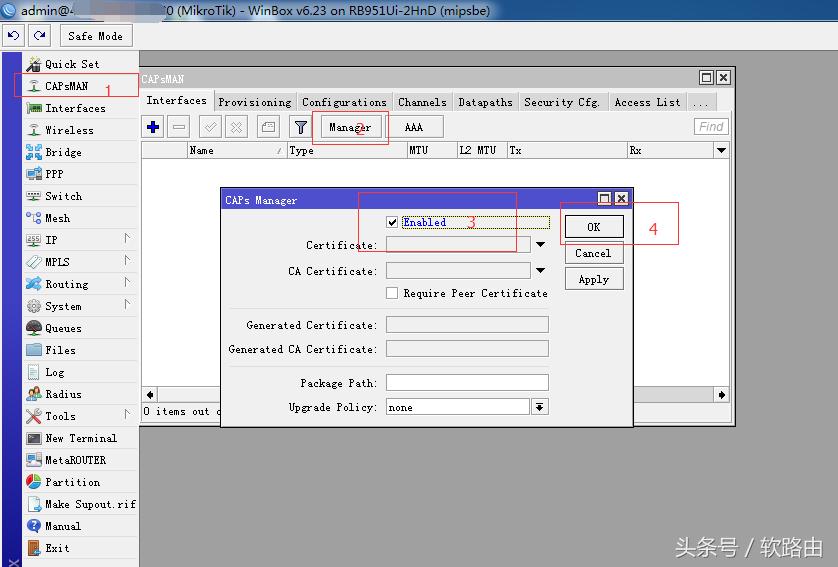Show more tabs with ellipsis
Viewport: 838px width, 567px height.
[701, 102]
